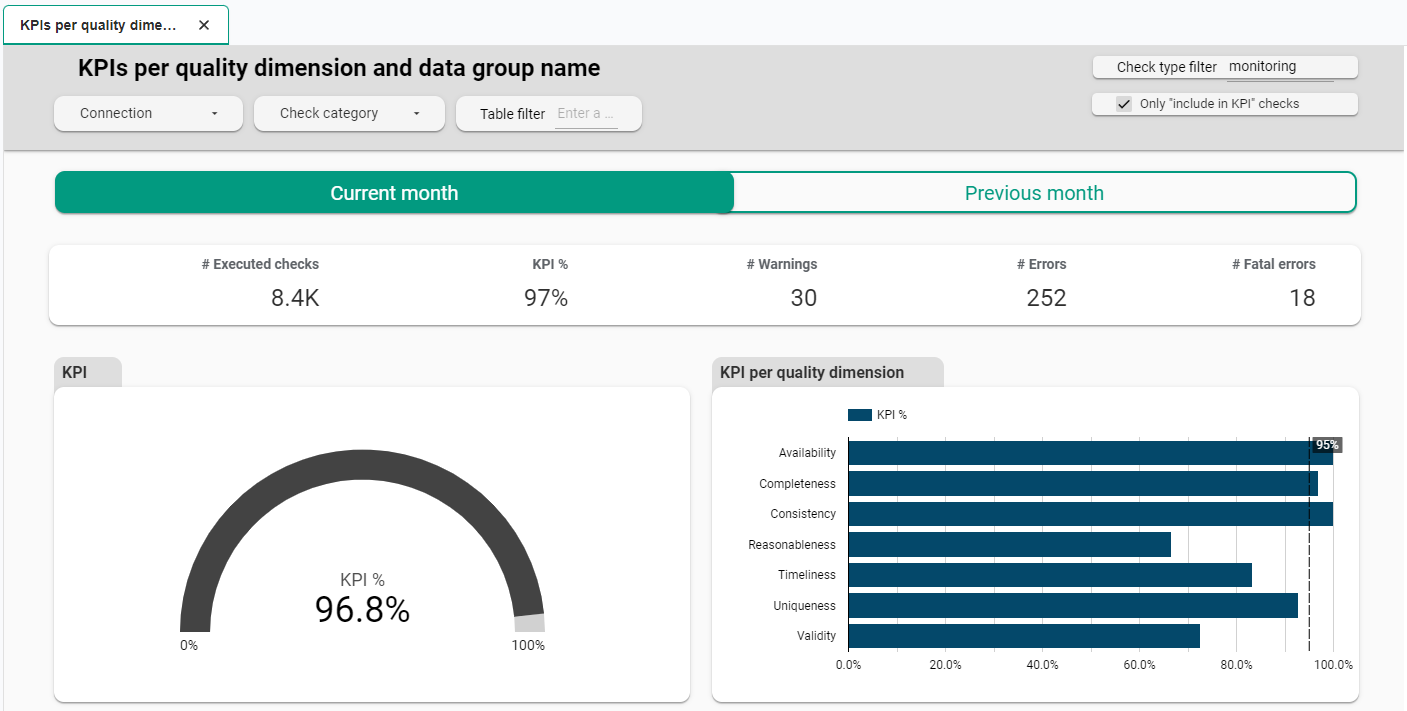
Task: Open the Check category dropdown
Action: [x=348, y=113]
